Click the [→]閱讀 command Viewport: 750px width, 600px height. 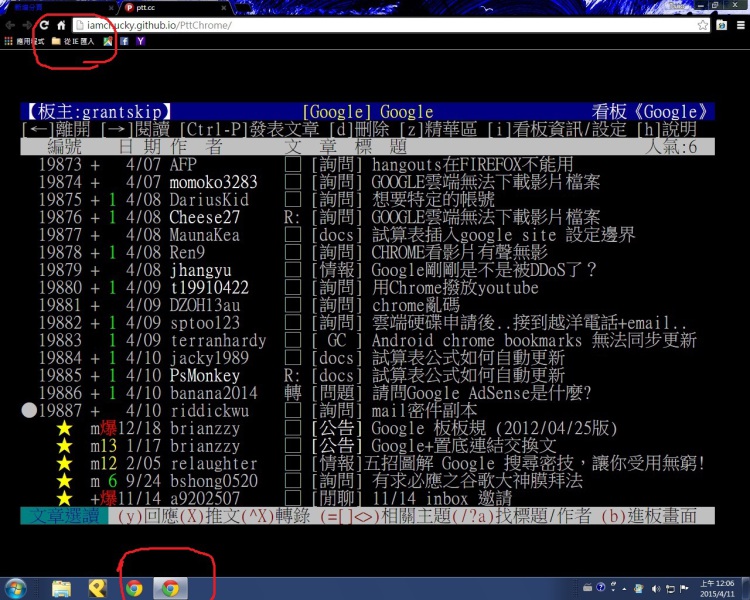coord(135,129)
